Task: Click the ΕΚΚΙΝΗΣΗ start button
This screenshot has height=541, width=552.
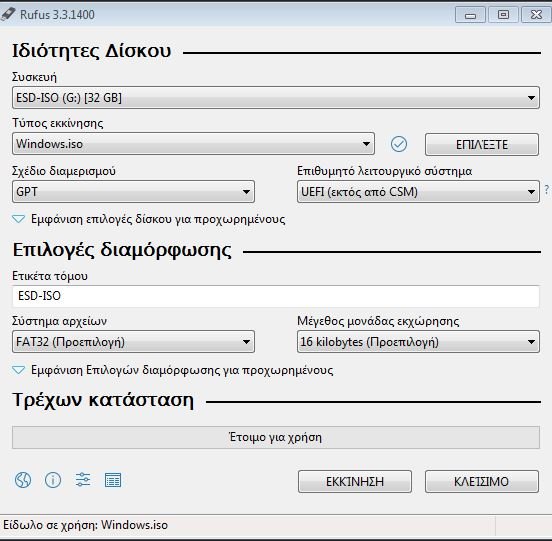Action: pos(355,481)
